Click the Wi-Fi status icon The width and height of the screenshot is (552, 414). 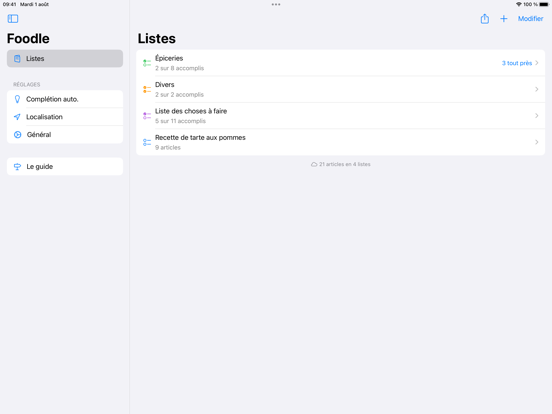point(519,4)
